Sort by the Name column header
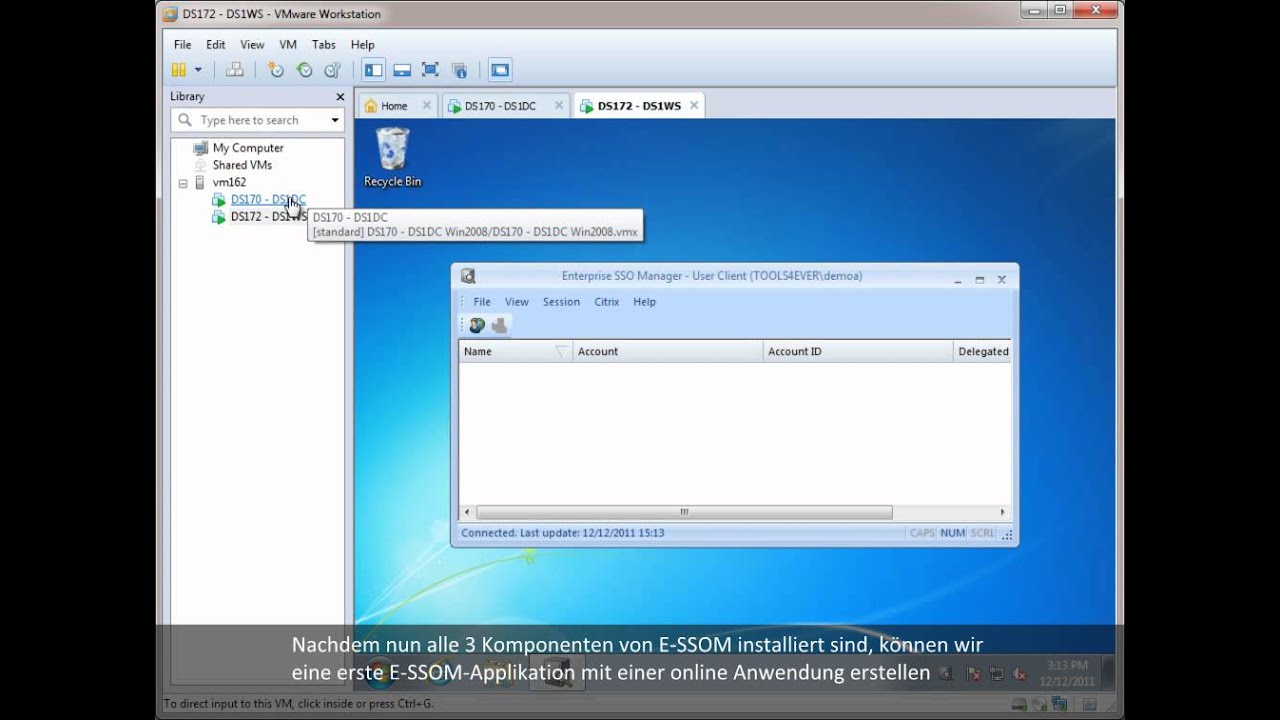The width and height of the screenshot is (1280, 720). pyautogui.click(x=516, y=351)
